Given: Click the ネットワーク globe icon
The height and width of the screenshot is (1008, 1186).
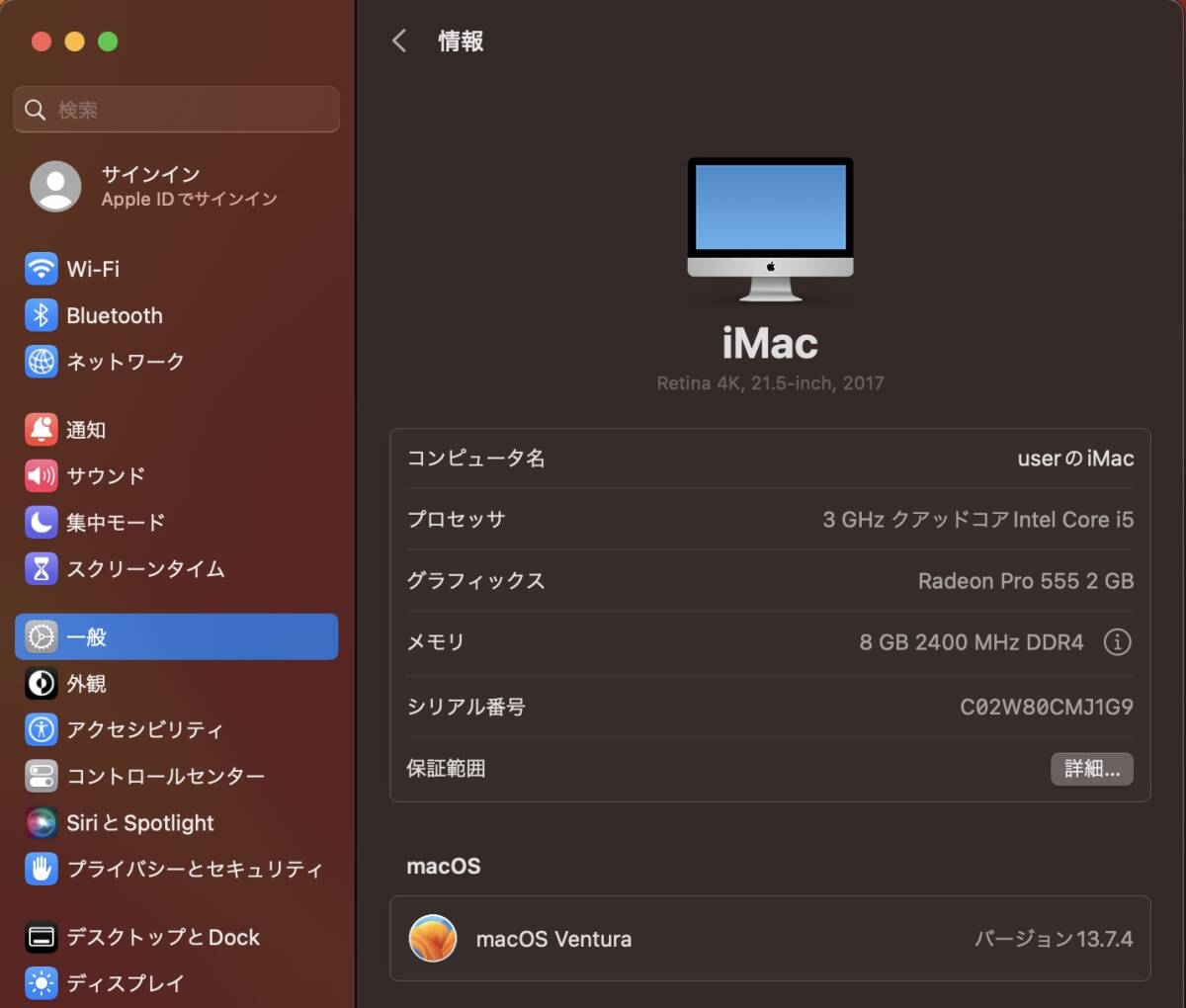Looking at the screenshot, I should point(42,362).
